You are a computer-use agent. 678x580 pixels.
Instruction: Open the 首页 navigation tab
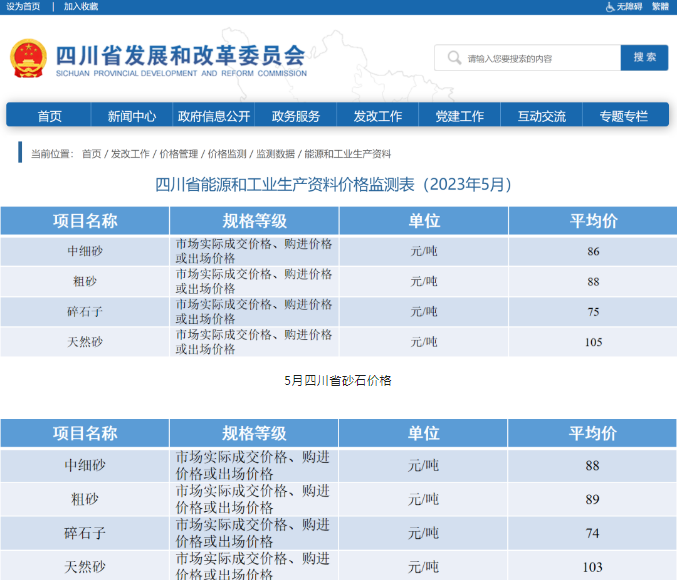[x=49, y=116]
